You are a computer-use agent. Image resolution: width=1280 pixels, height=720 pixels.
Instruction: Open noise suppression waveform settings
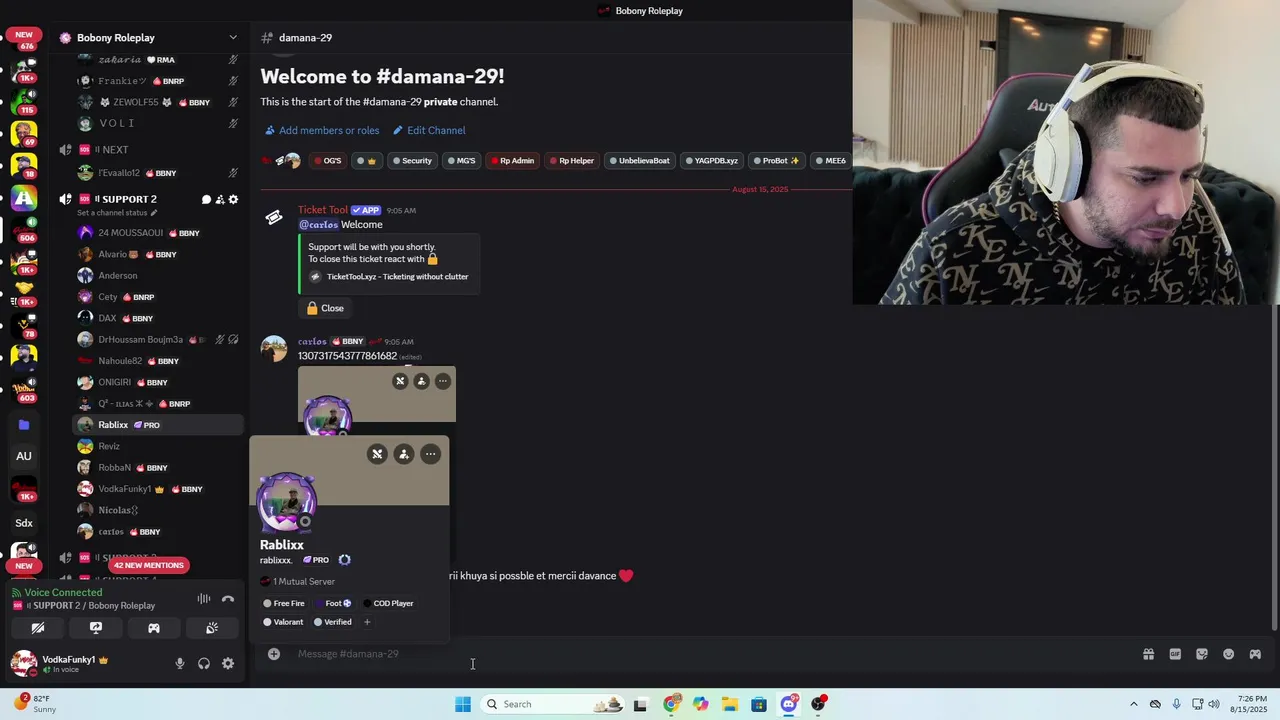[204, 599]
